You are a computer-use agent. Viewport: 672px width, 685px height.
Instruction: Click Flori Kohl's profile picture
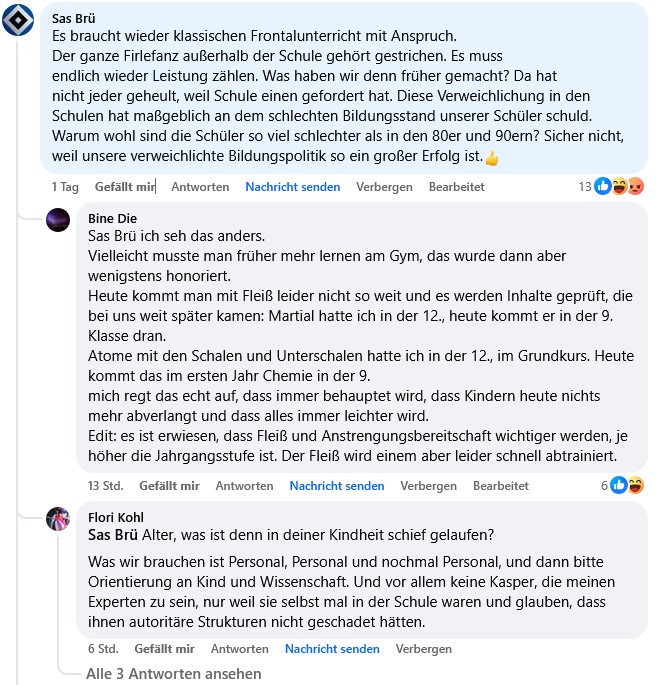coord(58,518)
